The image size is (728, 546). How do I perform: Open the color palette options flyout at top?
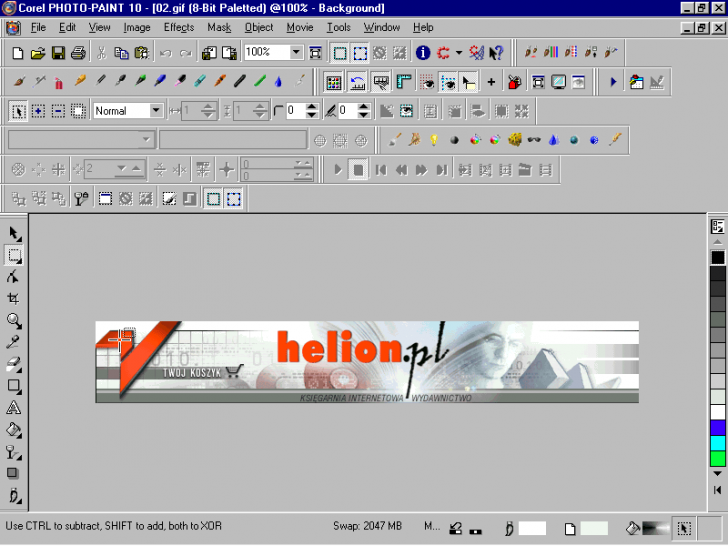point(717,227)
